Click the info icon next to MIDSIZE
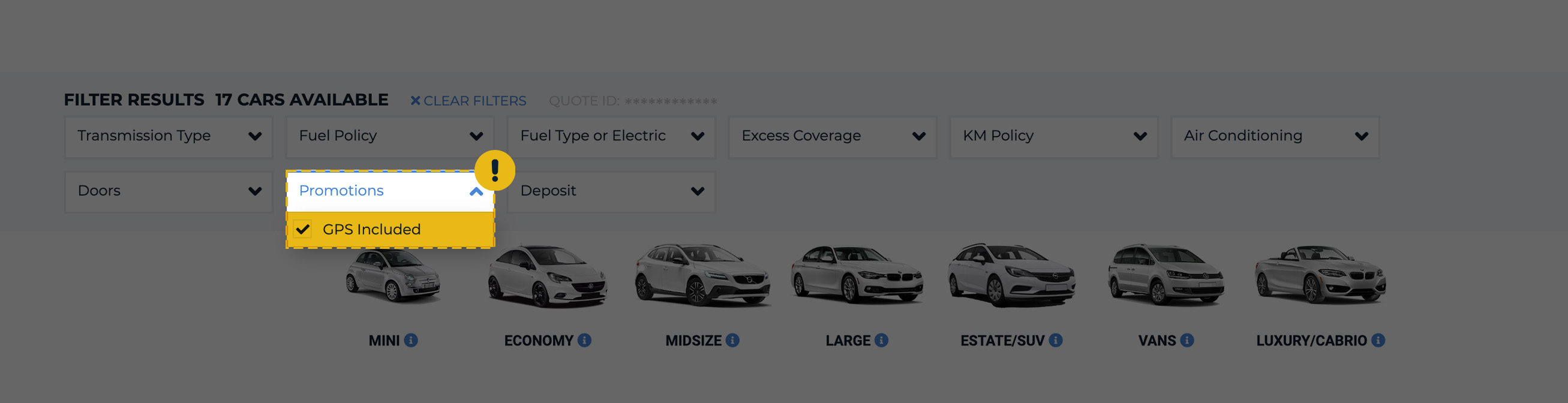 click(x=734, y=340)
